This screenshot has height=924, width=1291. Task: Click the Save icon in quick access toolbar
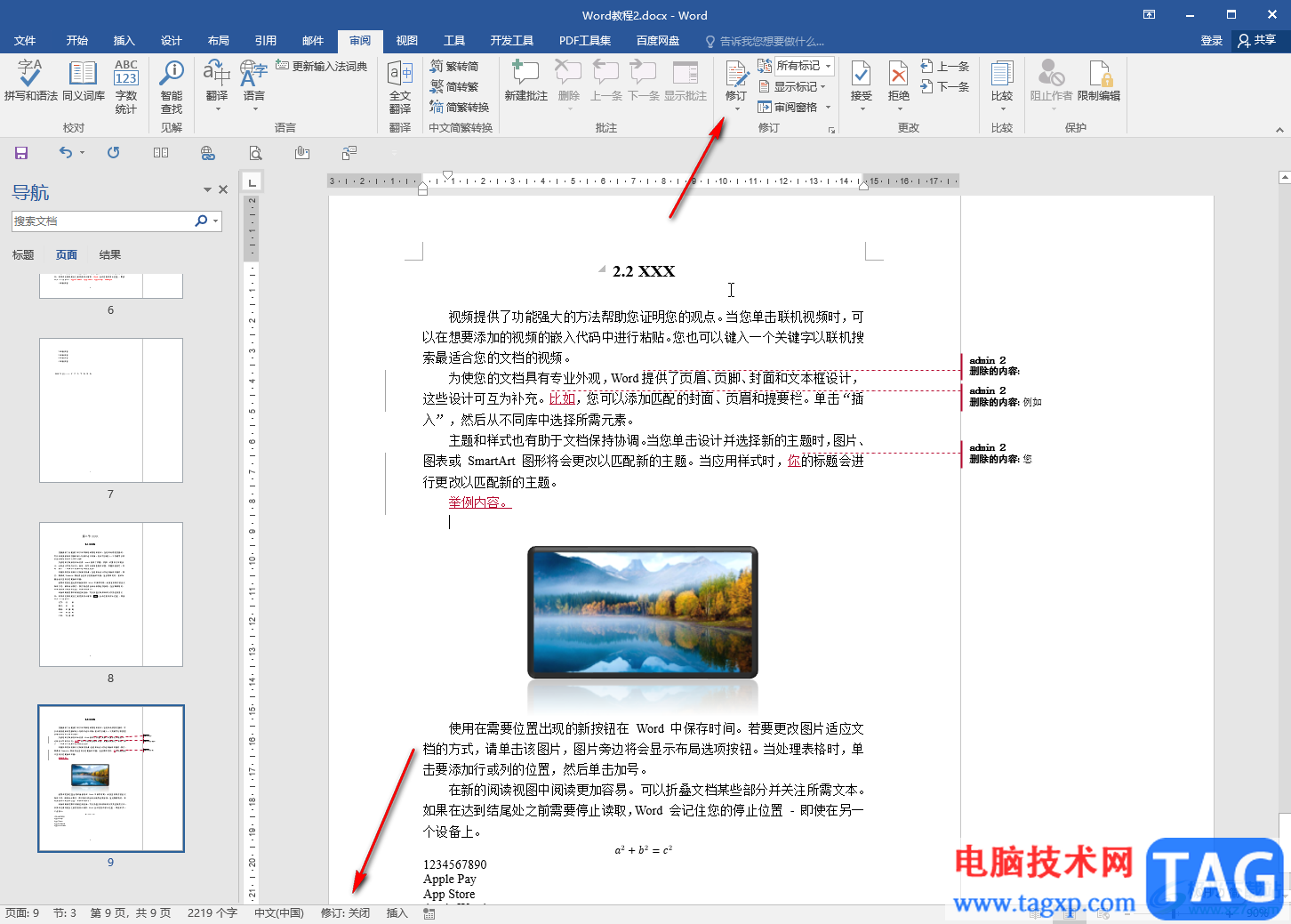coord(21,153)
